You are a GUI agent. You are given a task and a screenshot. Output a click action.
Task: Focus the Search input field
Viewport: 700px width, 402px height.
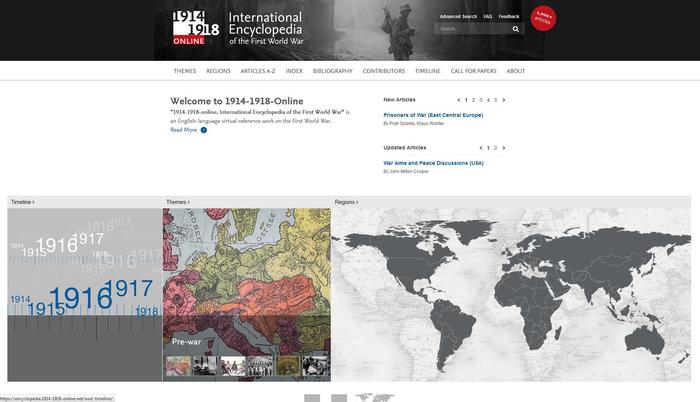473,29
